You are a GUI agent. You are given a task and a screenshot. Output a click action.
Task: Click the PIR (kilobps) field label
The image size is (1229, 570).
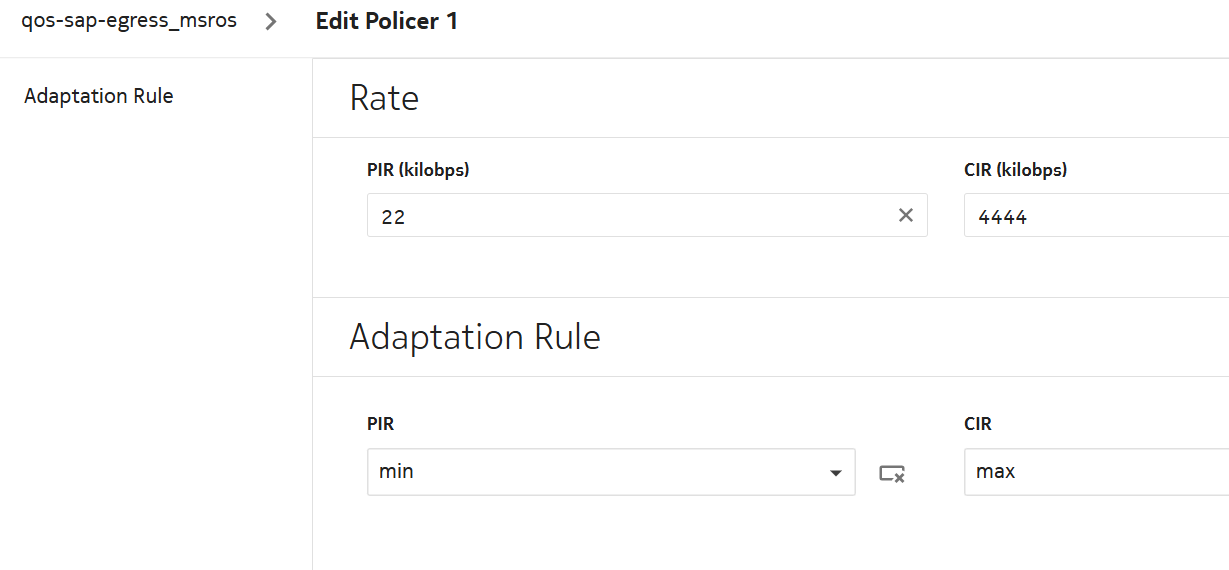click(418, 170)
